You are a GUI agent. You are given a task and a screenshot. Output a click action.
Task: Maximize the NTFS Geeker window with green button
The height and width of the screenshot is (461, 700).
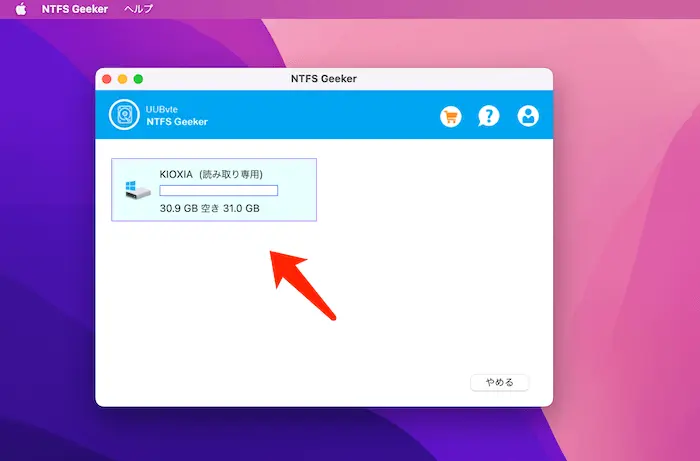[138, 79]
